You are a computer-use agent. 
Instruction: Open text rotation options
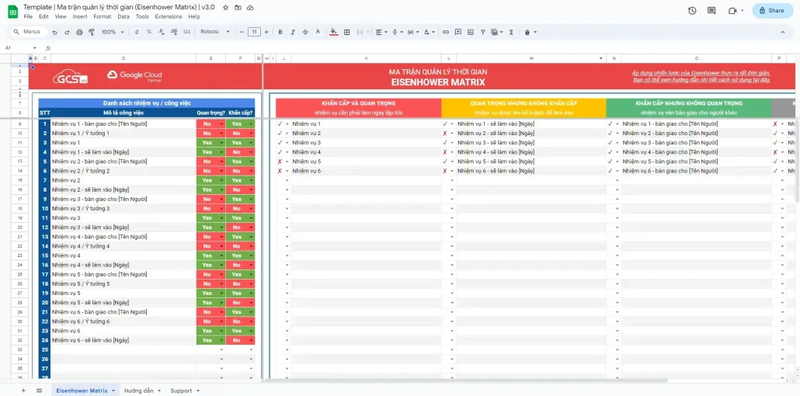(429, 32)
